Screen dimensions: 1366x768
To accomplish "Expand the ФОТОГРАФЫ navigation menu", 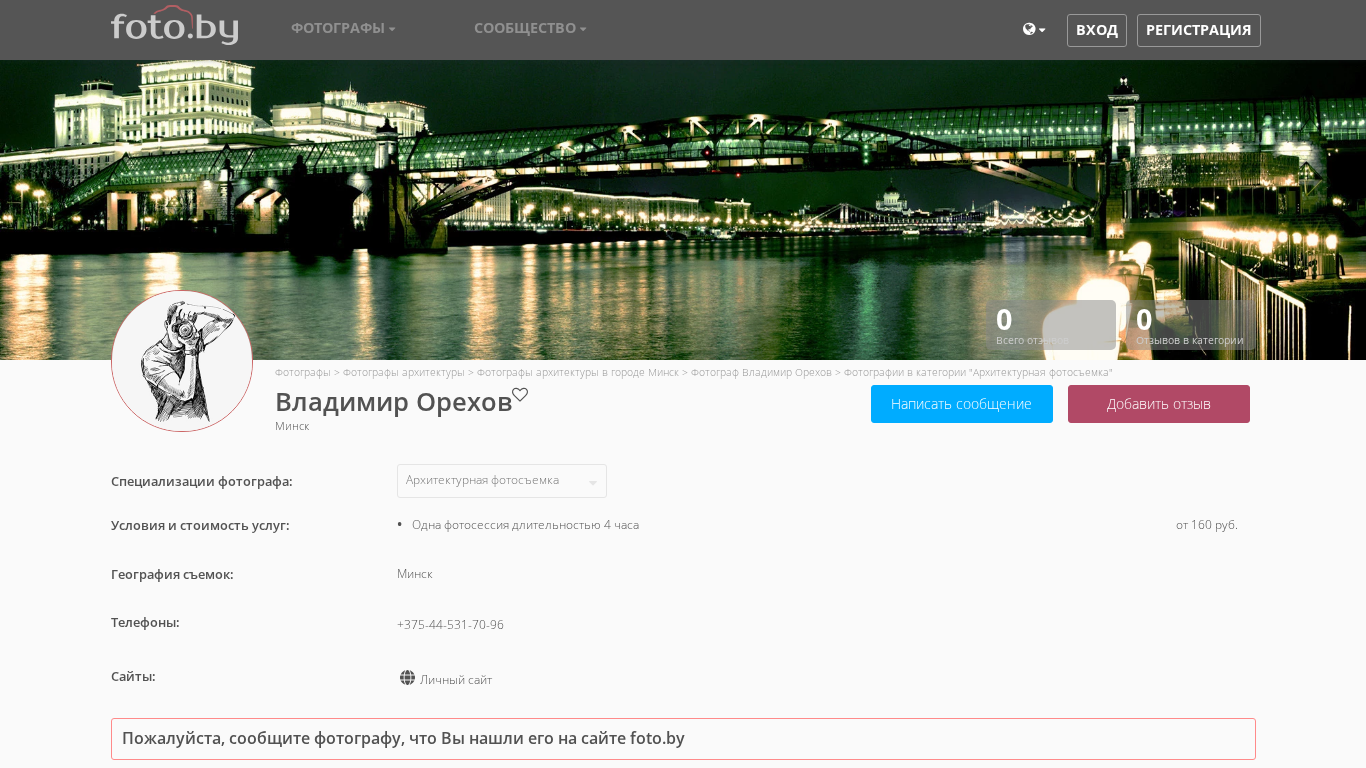I will [x=343, y=28].
